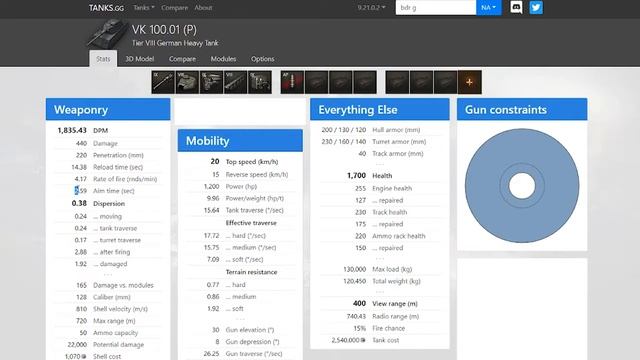Open the Discord link icon
Image resolution: width=640 pixels, height=360 pixels.
(x=516, y=7)
